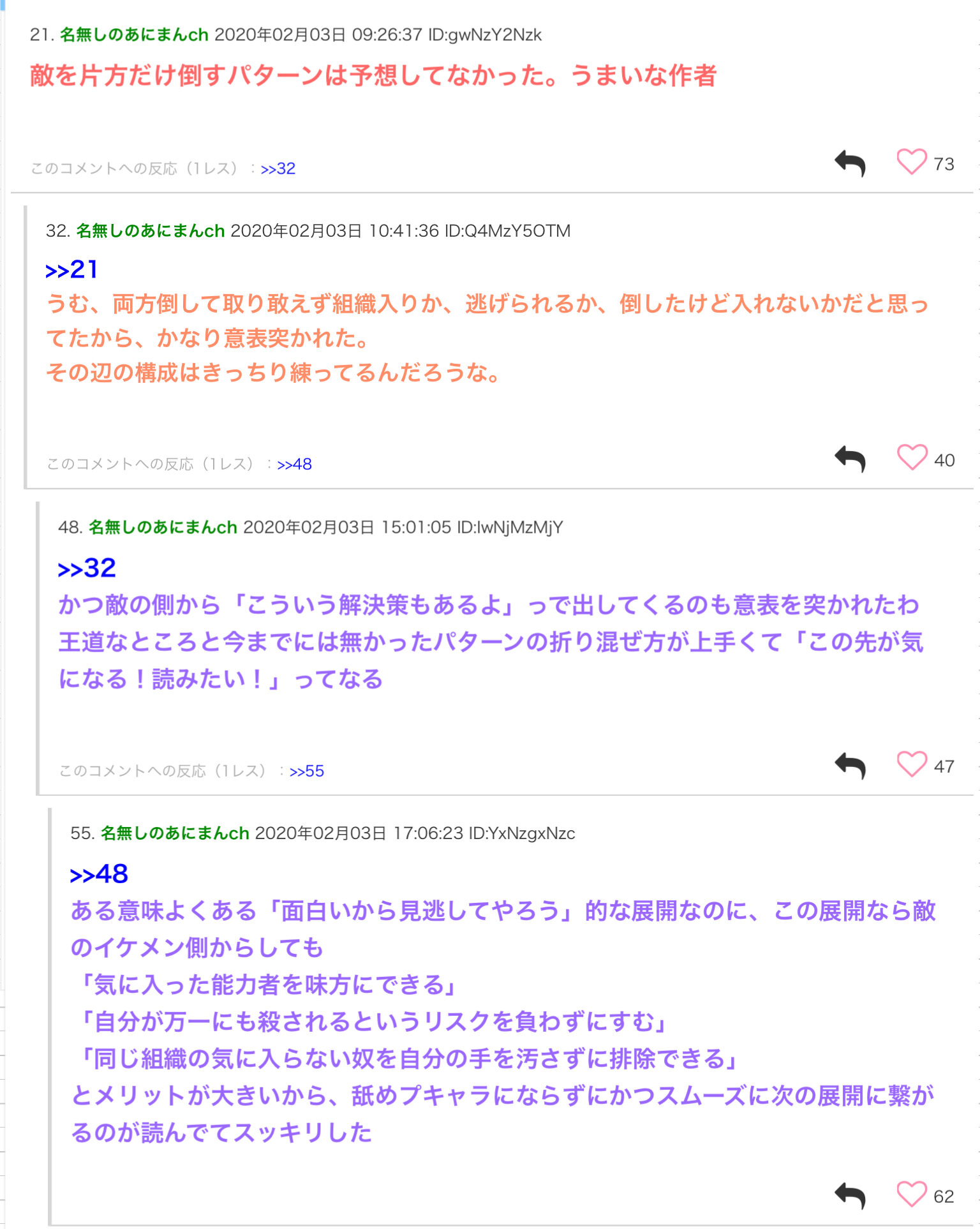Click the poster name on comment 48

[x=163, y=527]
